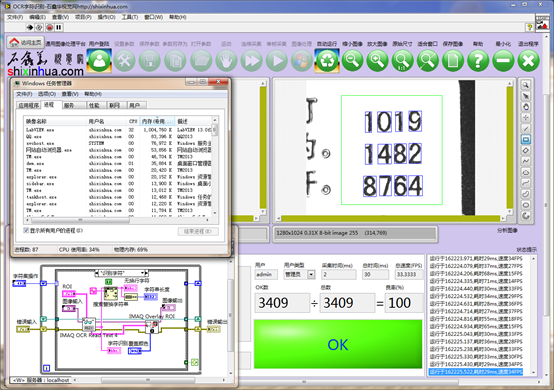This screenshot has height=390, width=554.
Task: Click the 适合窗口 fit window icon
Action: [x=428, y=61]
